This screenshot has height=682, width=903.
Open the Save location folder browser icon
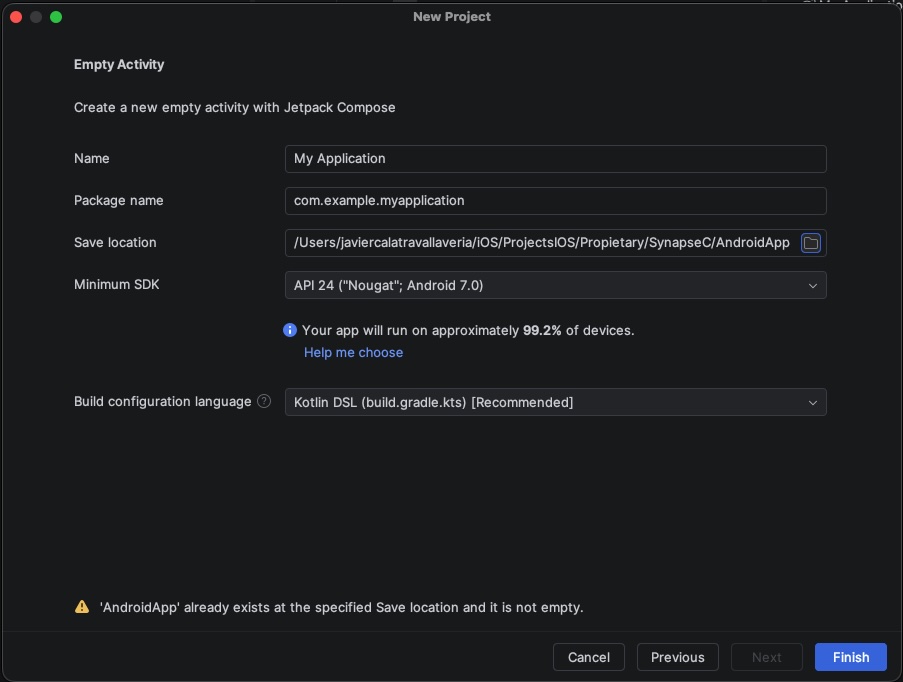pos(810,243)
